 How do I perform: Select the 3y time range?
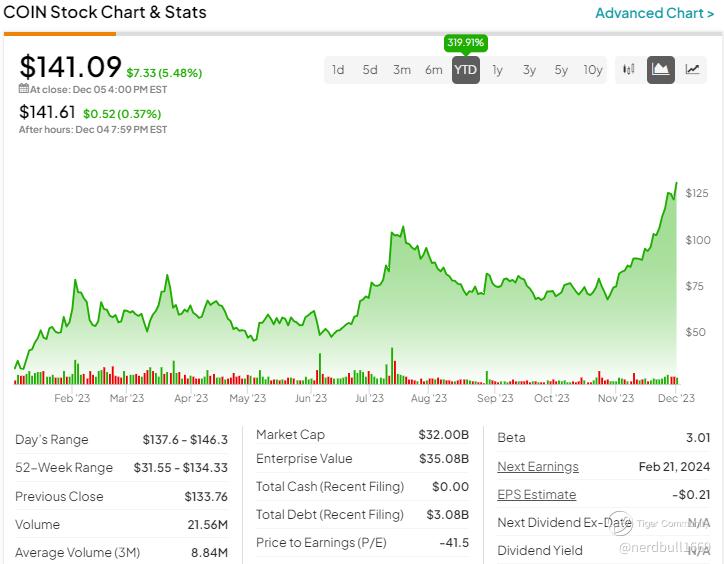[x=529, y=70]
